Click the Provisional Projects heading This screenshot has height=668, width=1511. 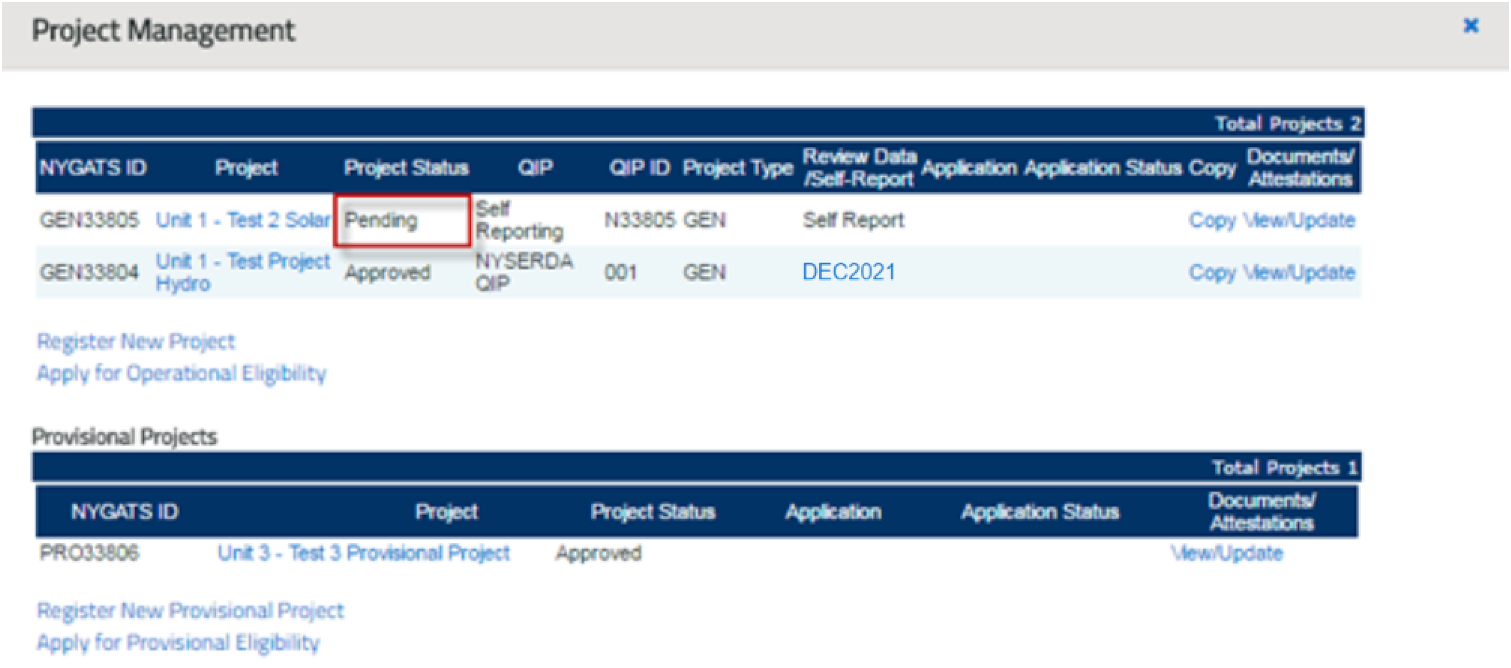pos(124,438)
